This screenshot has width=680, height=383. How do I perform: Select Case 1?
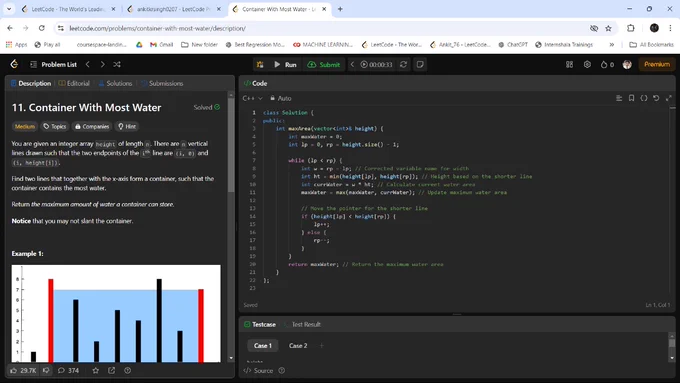pos(263,346)
